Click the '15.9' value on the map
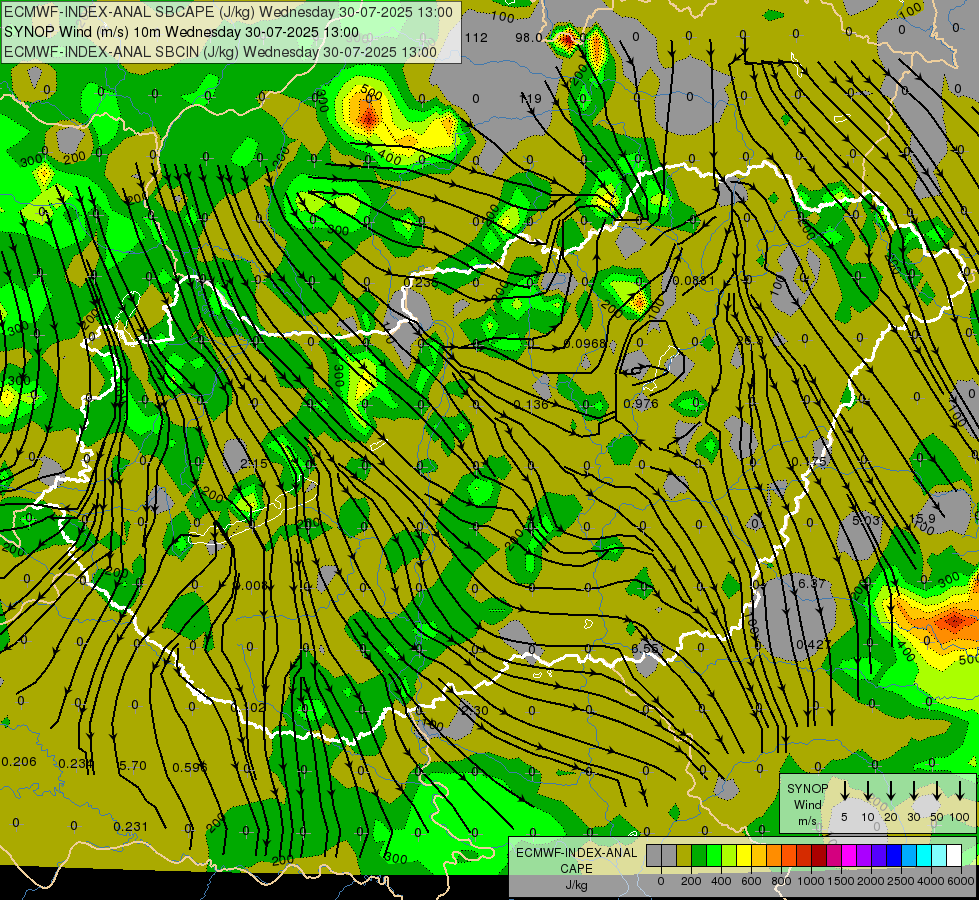979x900 pixels. click(922, 518)
